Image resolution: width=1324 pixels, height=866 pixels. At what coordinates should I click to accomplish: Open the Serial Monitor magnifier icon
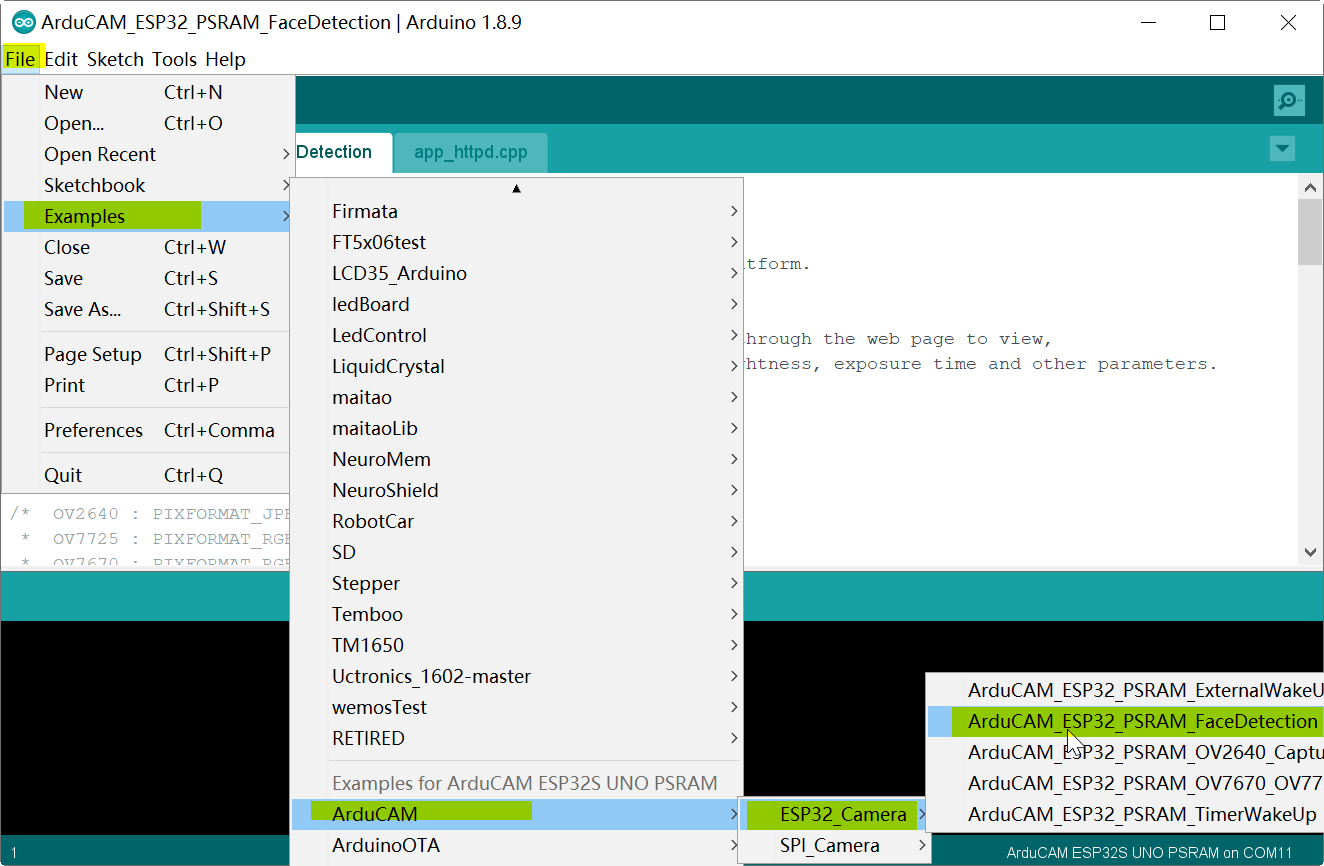point(1289,100)
